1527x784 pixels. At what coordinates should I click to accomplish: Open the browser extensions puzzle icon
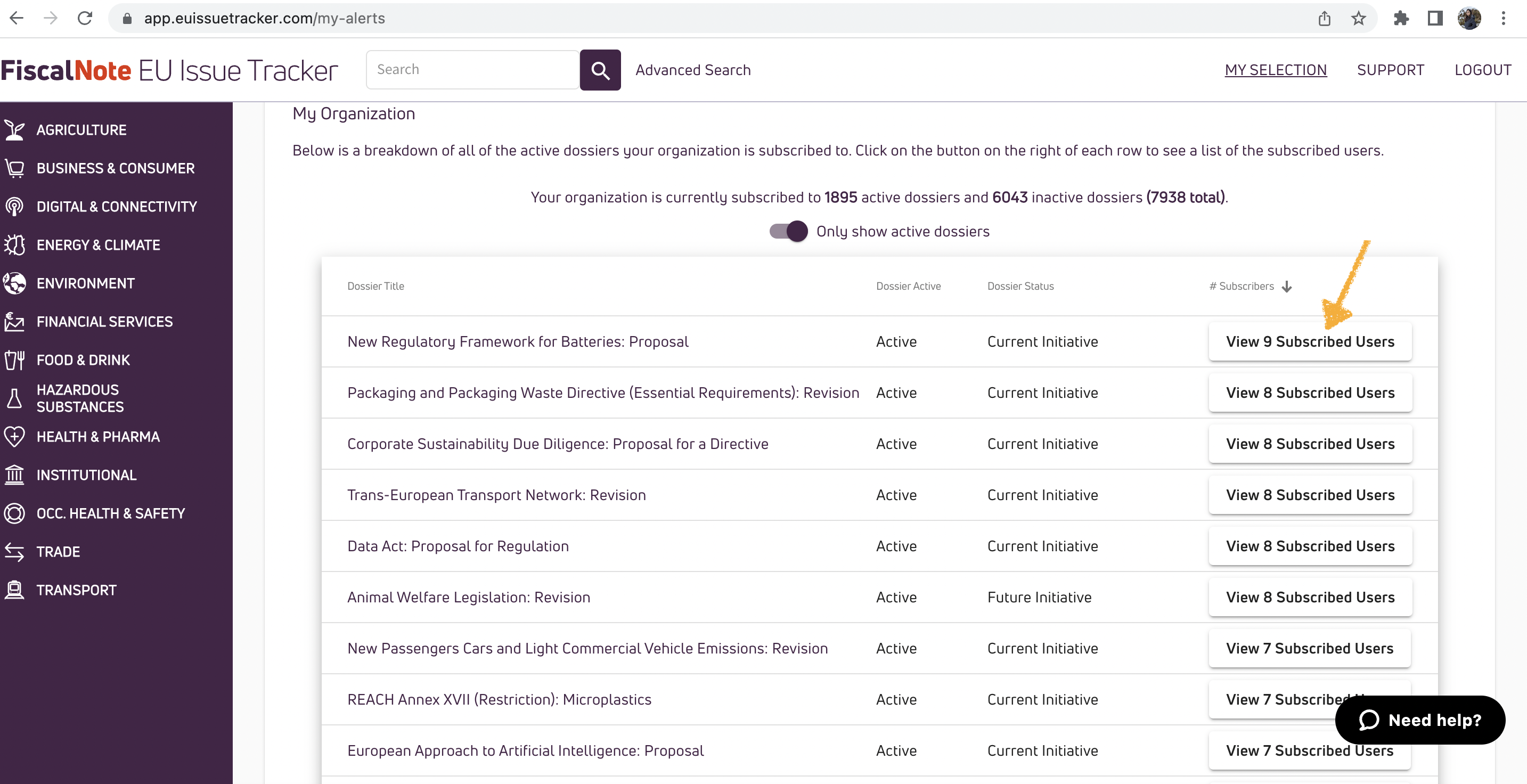(x=1401, y=18)
